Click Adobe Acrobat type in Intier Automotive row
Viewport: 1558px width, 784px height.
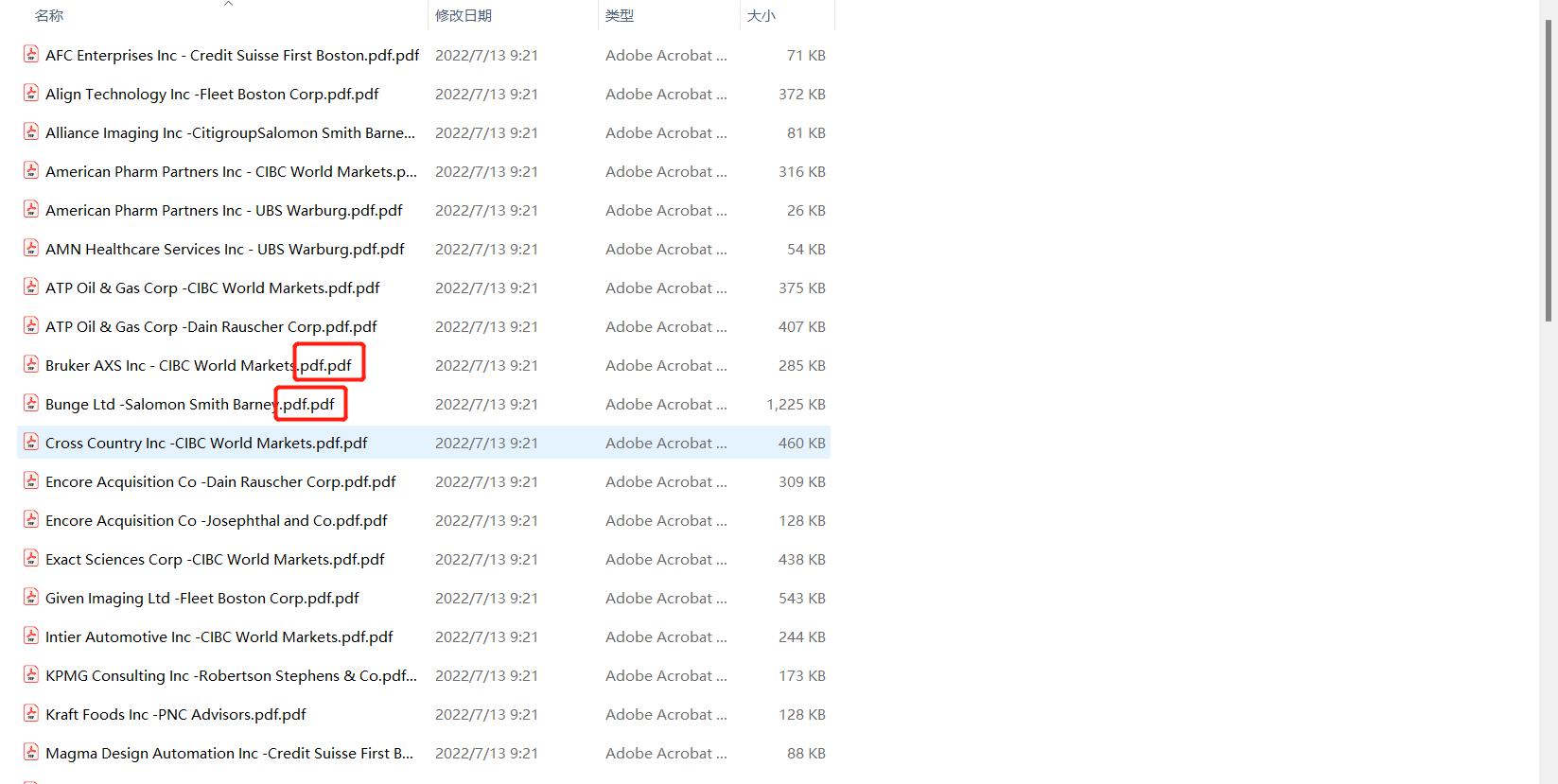pos(666,636)
